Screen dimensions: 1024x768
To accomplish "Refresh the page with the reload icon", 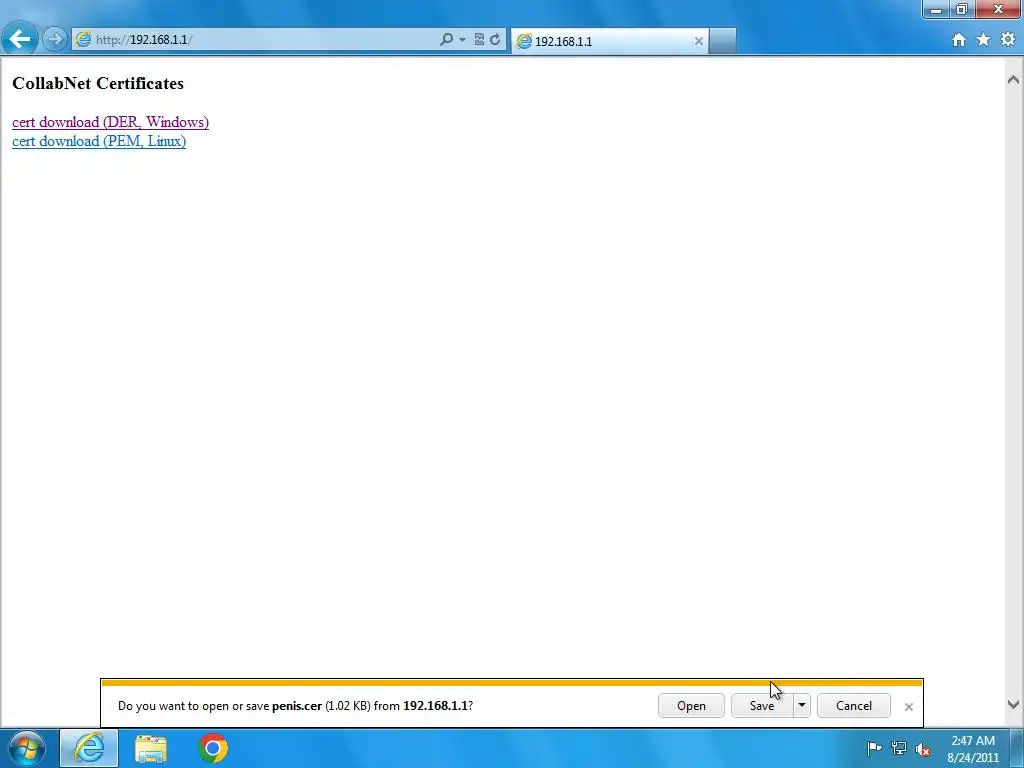I will 495,39.
